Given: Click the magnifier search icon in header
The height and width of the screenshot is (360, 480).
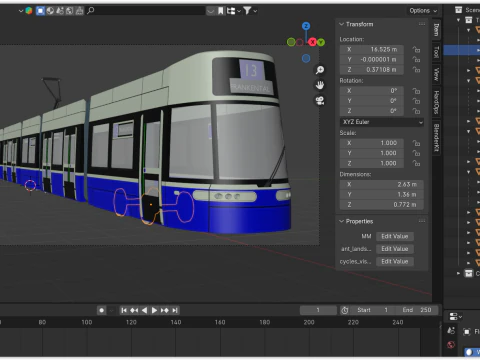Looking at the screenshot, I should pos(90,11).
